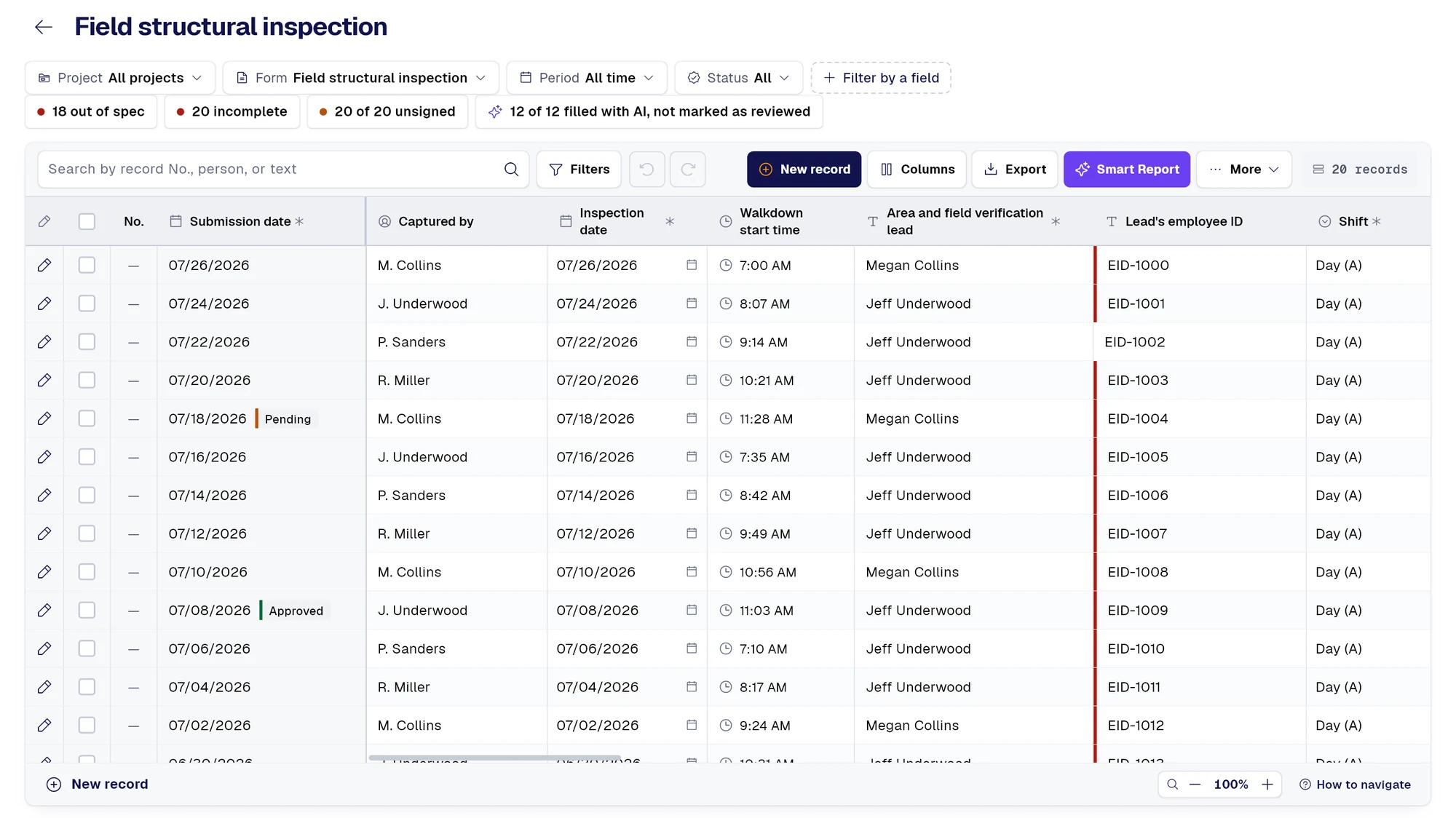The image size is (1456, 818).
Task: Open the Project All projects dropdown
Action: point(120,78)
